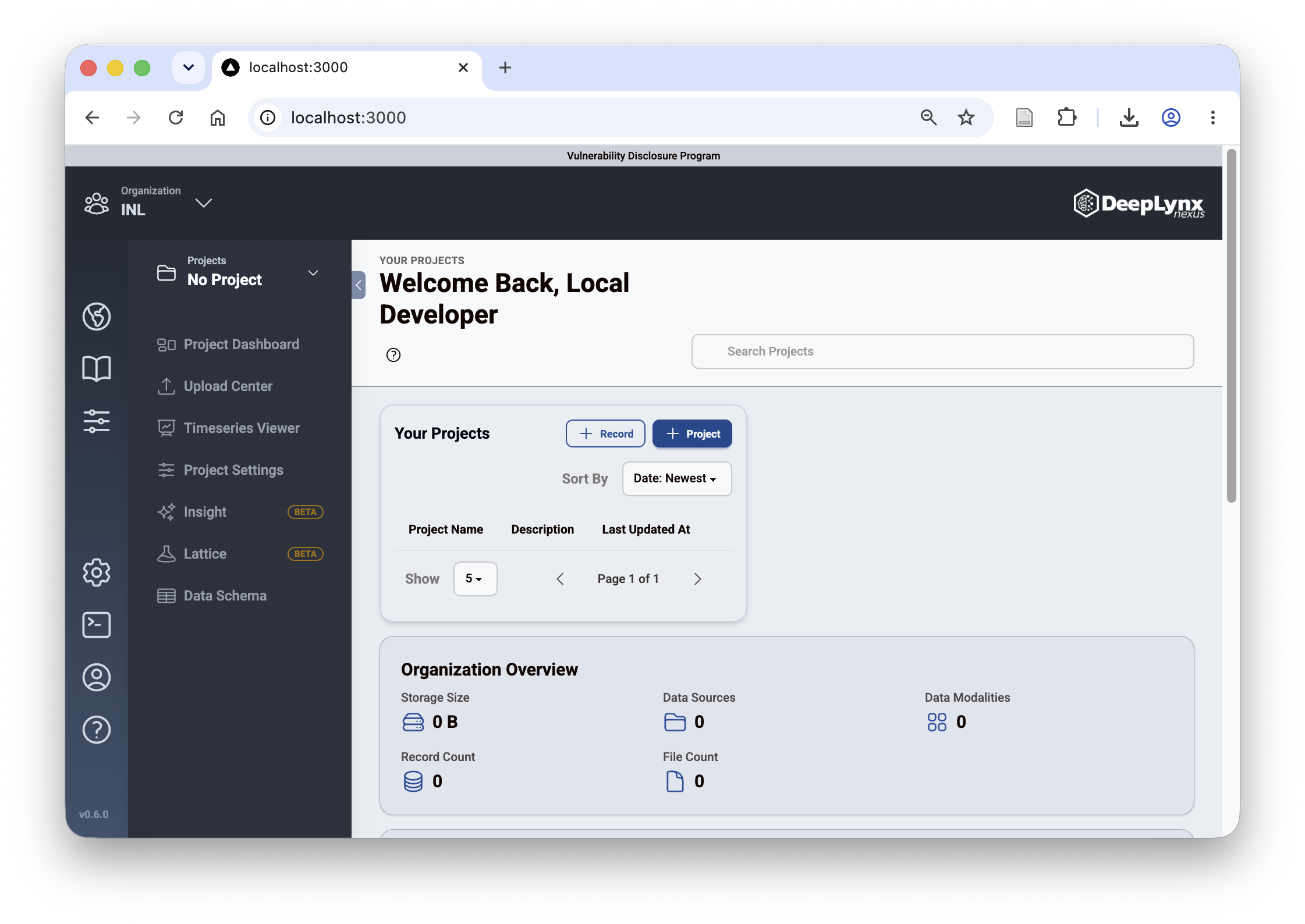Open Project Settings in sidebar
Image resolution: width=1305 pixels, height=924 pixels.
(x=240, y=470)
